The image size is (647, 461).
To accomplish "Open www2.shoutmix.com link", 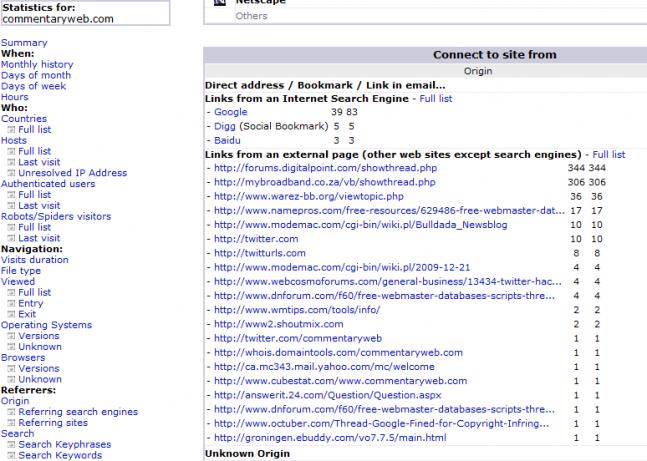I will pos(279,324).
